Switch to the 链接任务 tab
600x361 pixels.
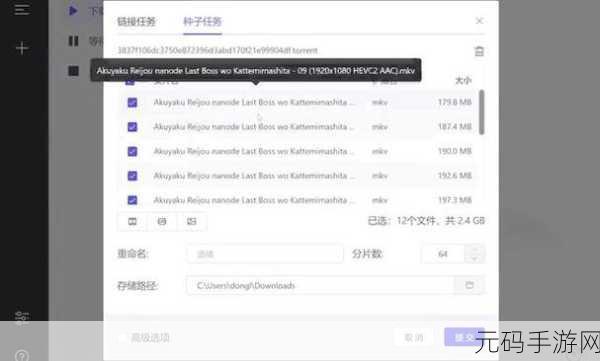coord(137,21)
